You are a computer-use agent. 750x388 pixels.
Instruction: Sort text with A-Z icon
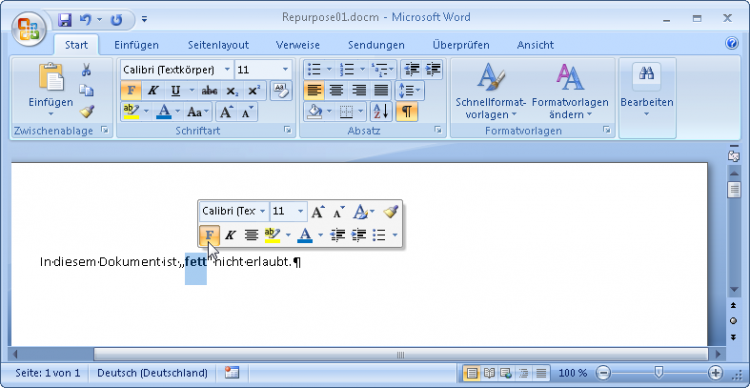pos(381,112)
